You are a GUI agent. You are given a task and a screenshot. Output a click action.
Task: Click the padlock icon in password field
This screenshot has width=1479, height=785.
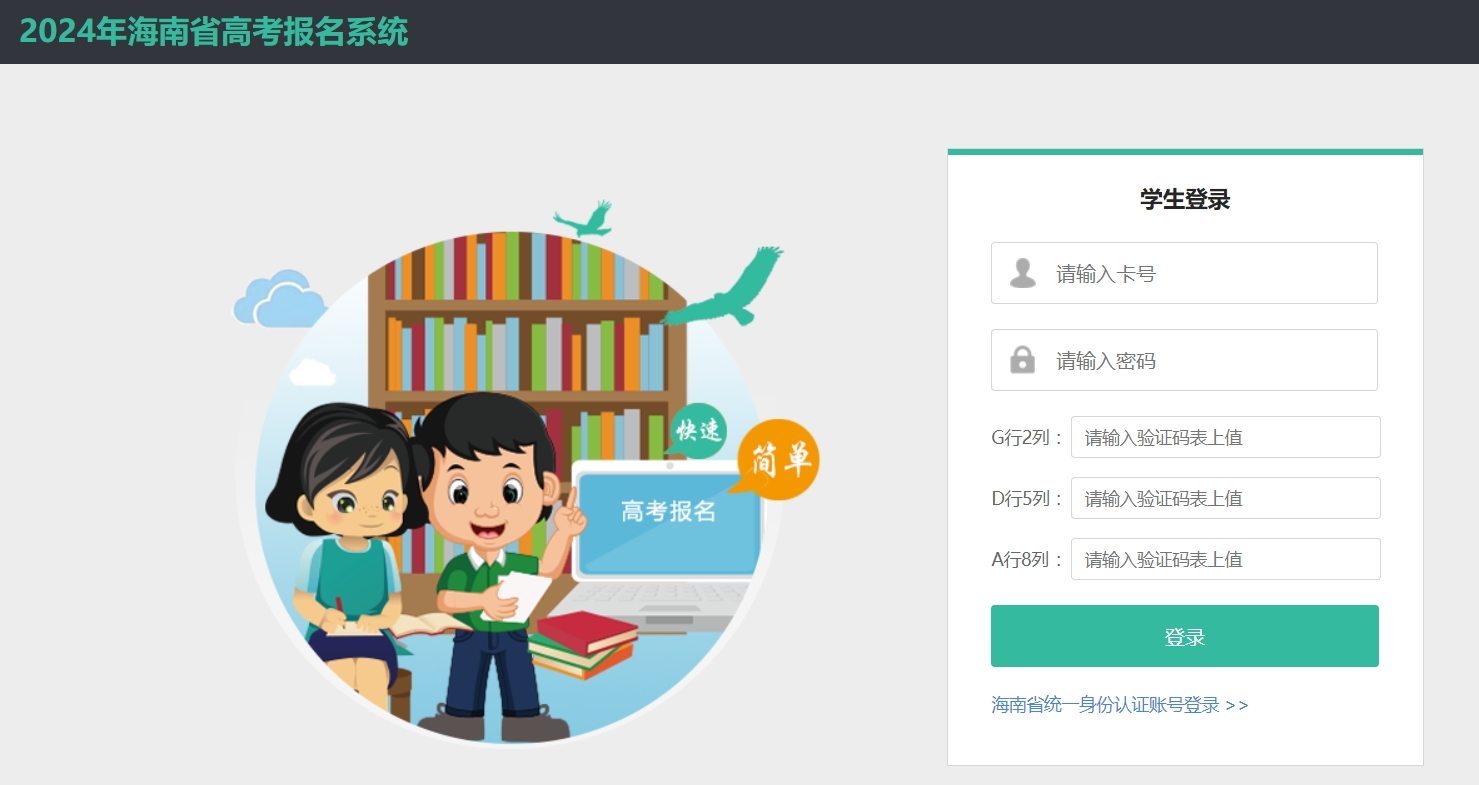point(1022,360)
